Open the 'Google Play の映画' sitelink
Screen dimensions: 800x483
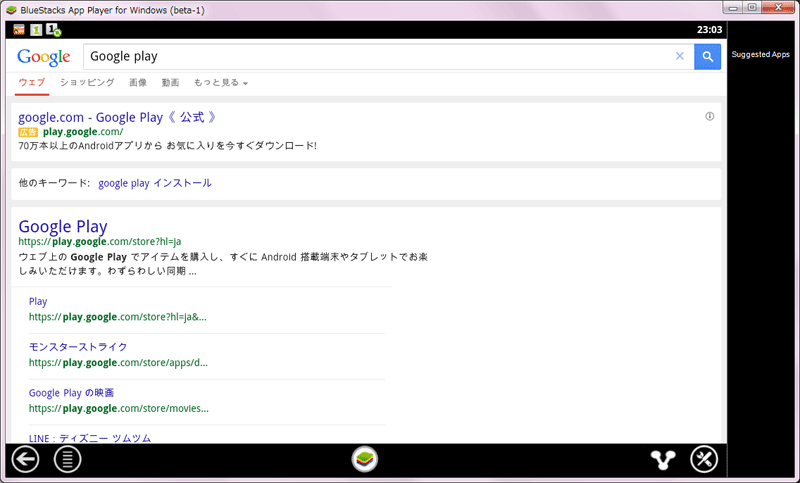(71, 393)
